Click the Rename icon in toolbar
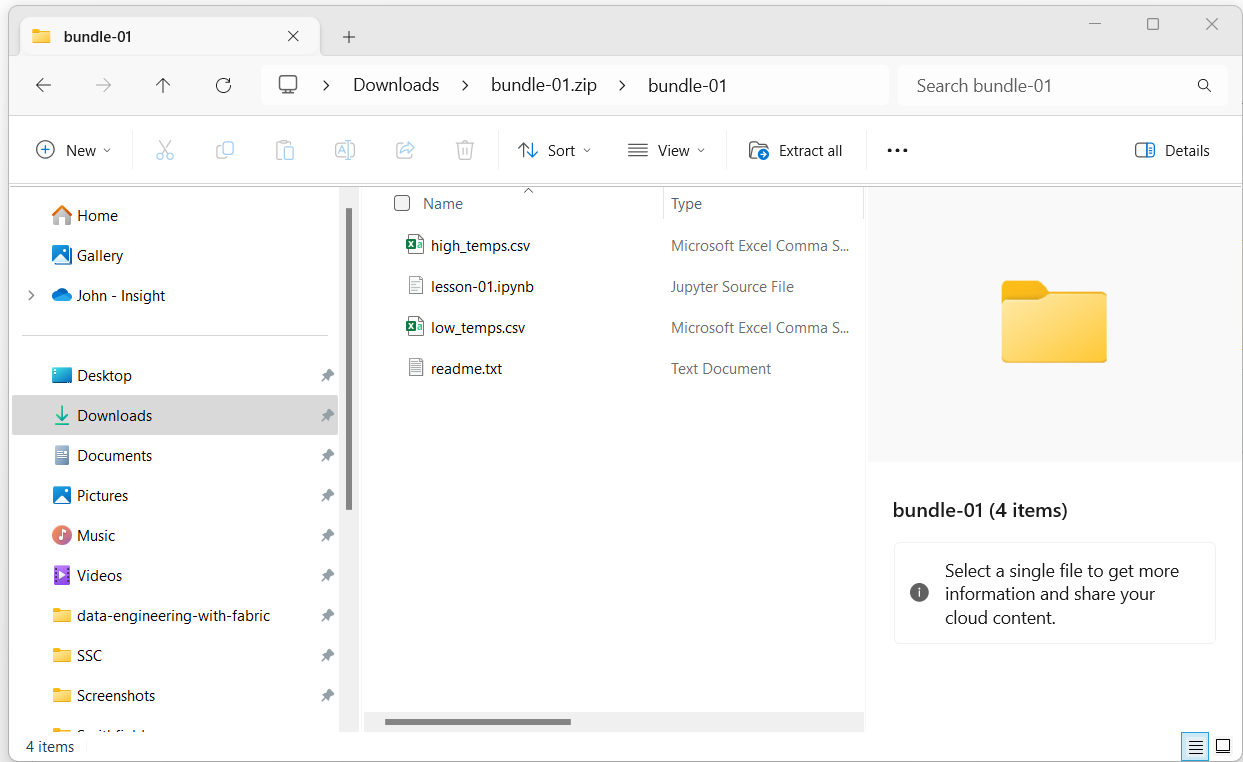1243x762 pixels. (x=345, y=150)
